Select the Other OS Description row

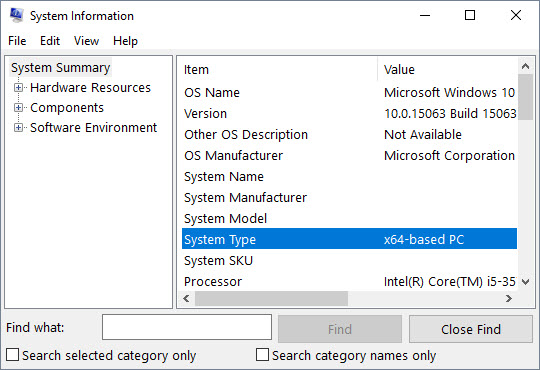349,135
